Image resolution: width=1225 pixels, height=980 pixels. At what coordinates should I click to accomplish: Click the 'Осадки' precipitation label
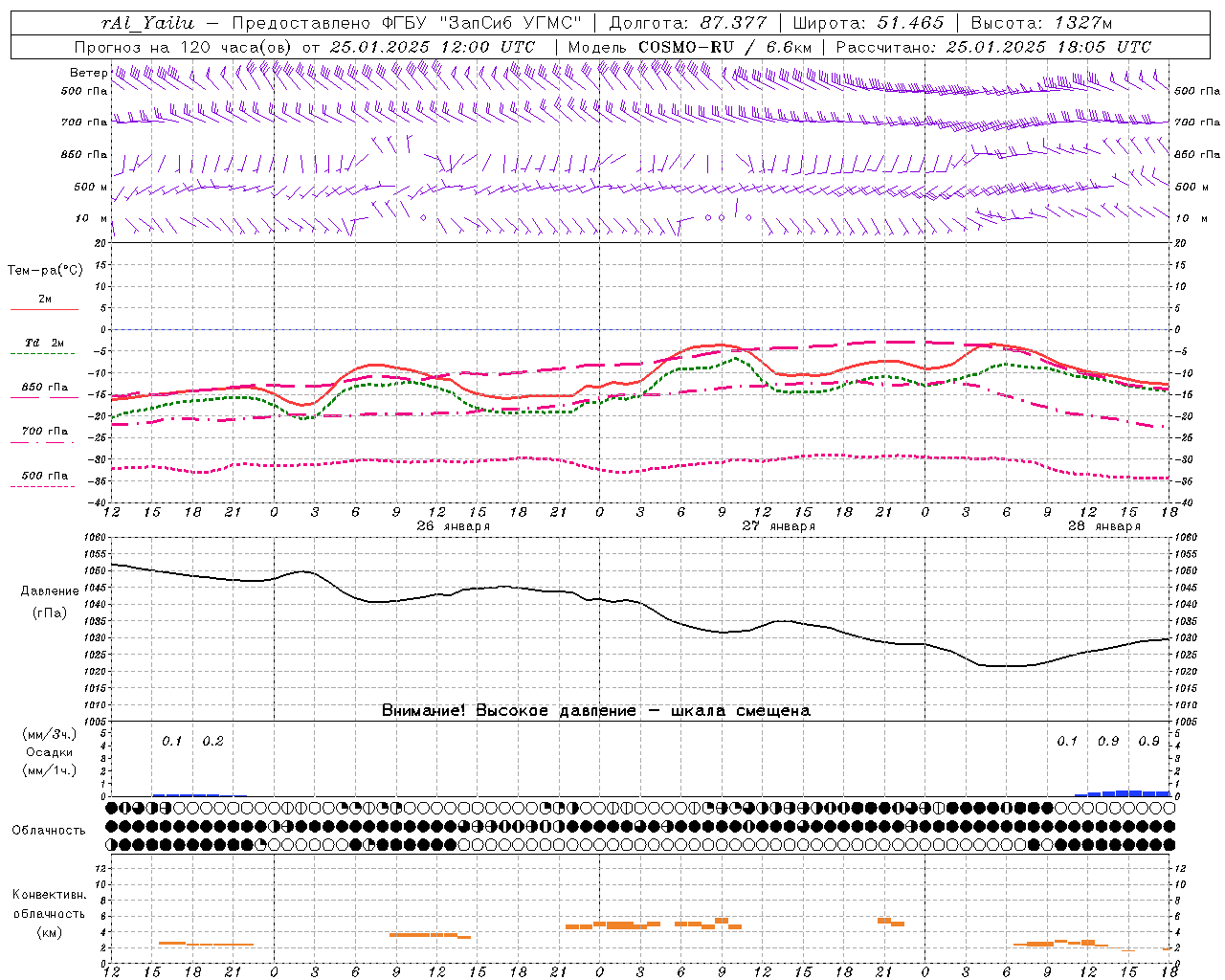click(x=50, y=752)
